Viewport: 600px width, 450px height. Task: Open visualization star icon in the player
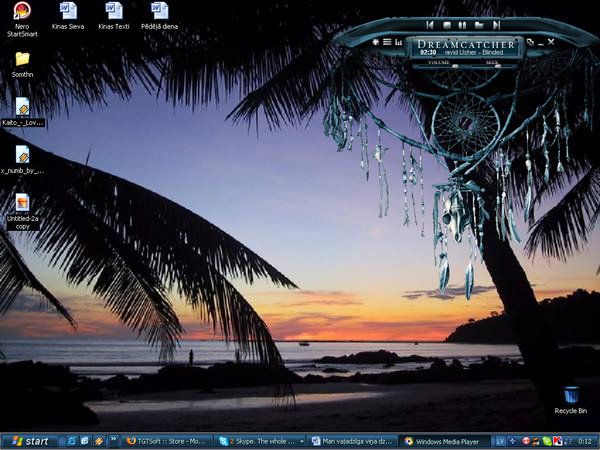click(375, 42)
